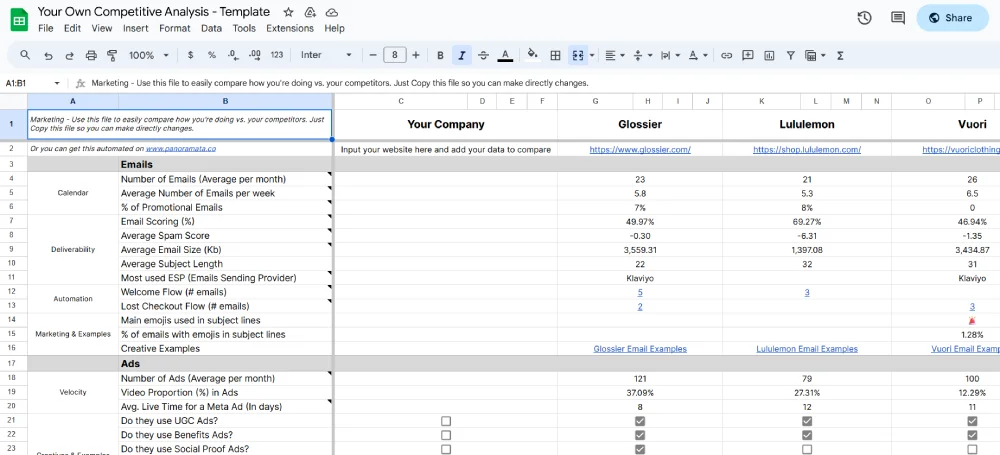Expand the Name box dropdown arrow

57,83
